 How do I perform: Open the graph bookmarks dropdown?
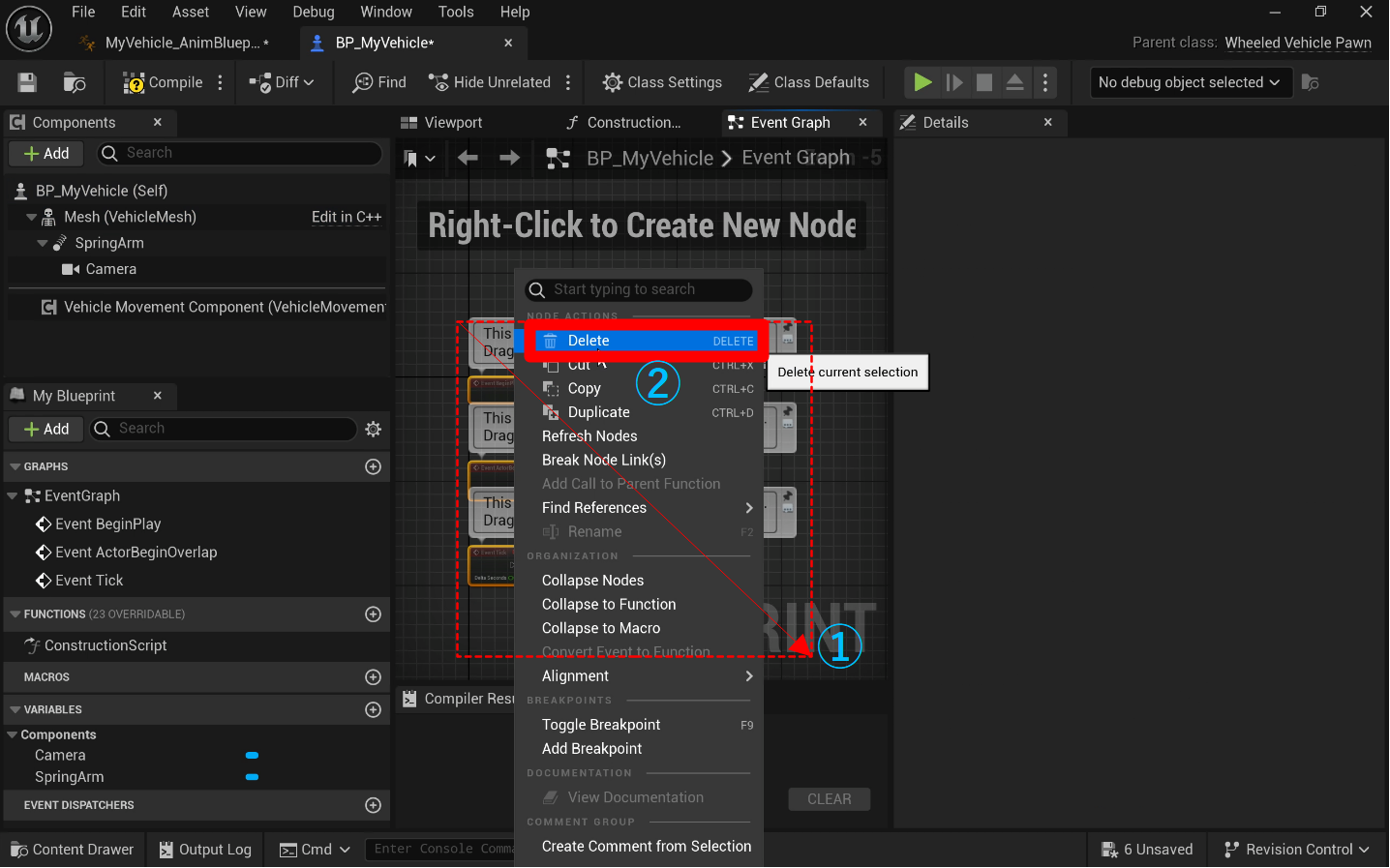(x=419, y=158)
